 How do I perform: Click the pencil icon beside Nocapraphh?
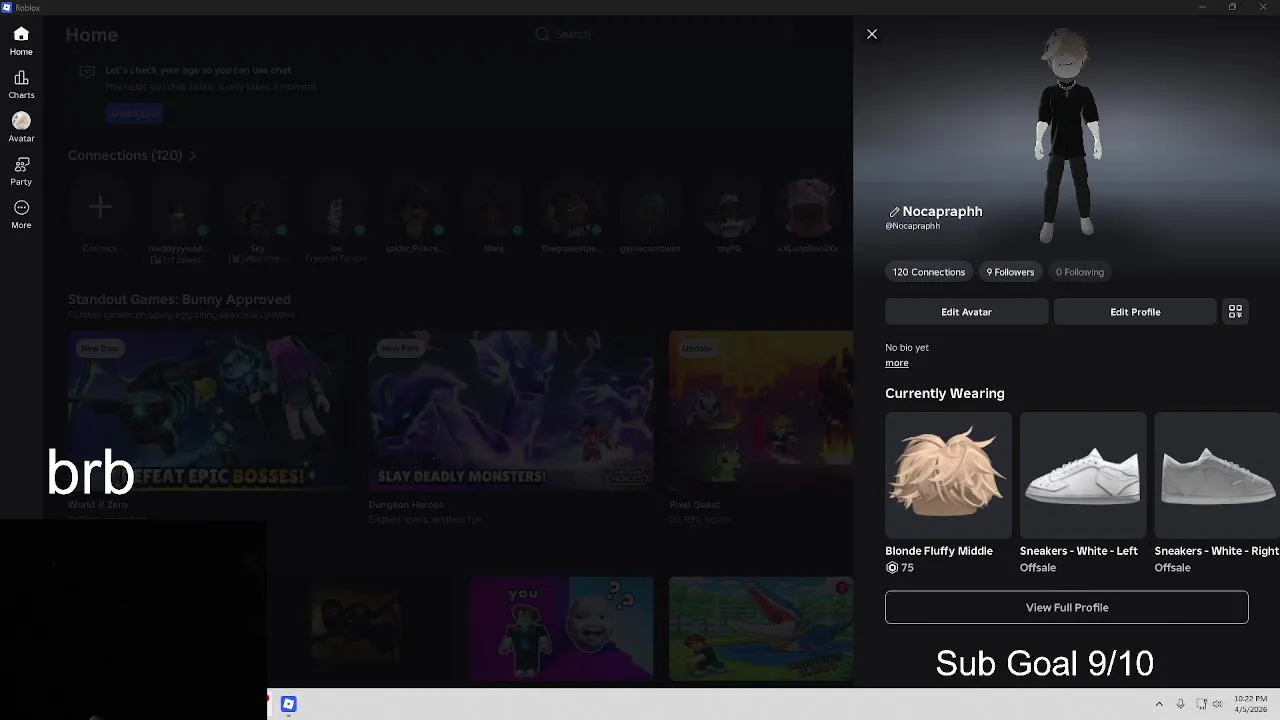(894, 212)
